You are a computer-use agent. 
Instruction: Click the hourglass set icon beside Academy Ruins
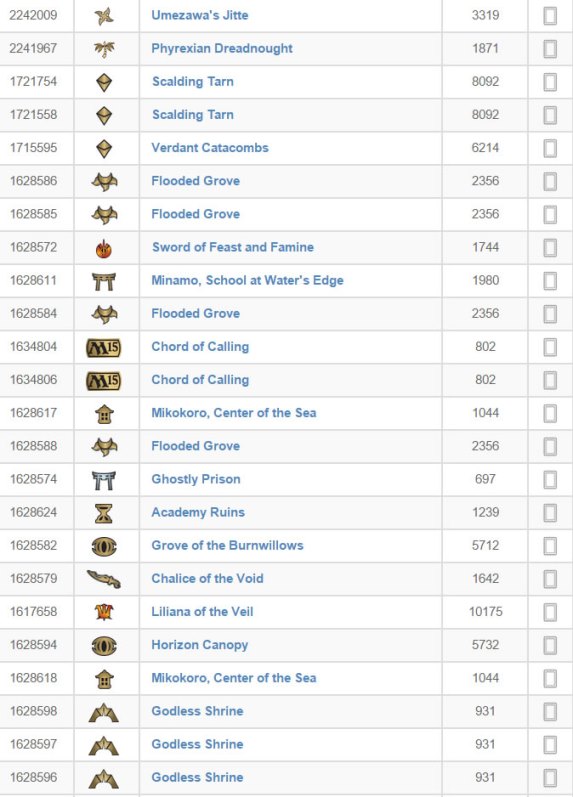(x=104, y=513)
